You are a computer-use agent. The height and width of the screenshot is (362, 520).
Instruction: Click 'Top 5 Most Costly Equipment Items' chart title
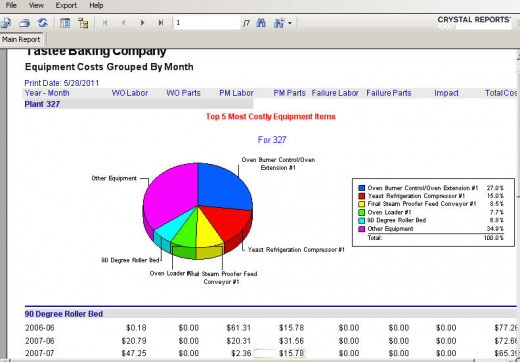click(271, 117)
